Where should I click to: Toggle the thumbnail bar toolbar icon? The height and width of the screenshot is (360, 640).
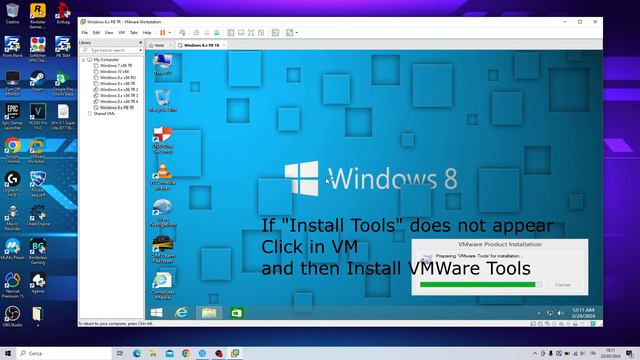pyautogui.click(x=241, y=33)
